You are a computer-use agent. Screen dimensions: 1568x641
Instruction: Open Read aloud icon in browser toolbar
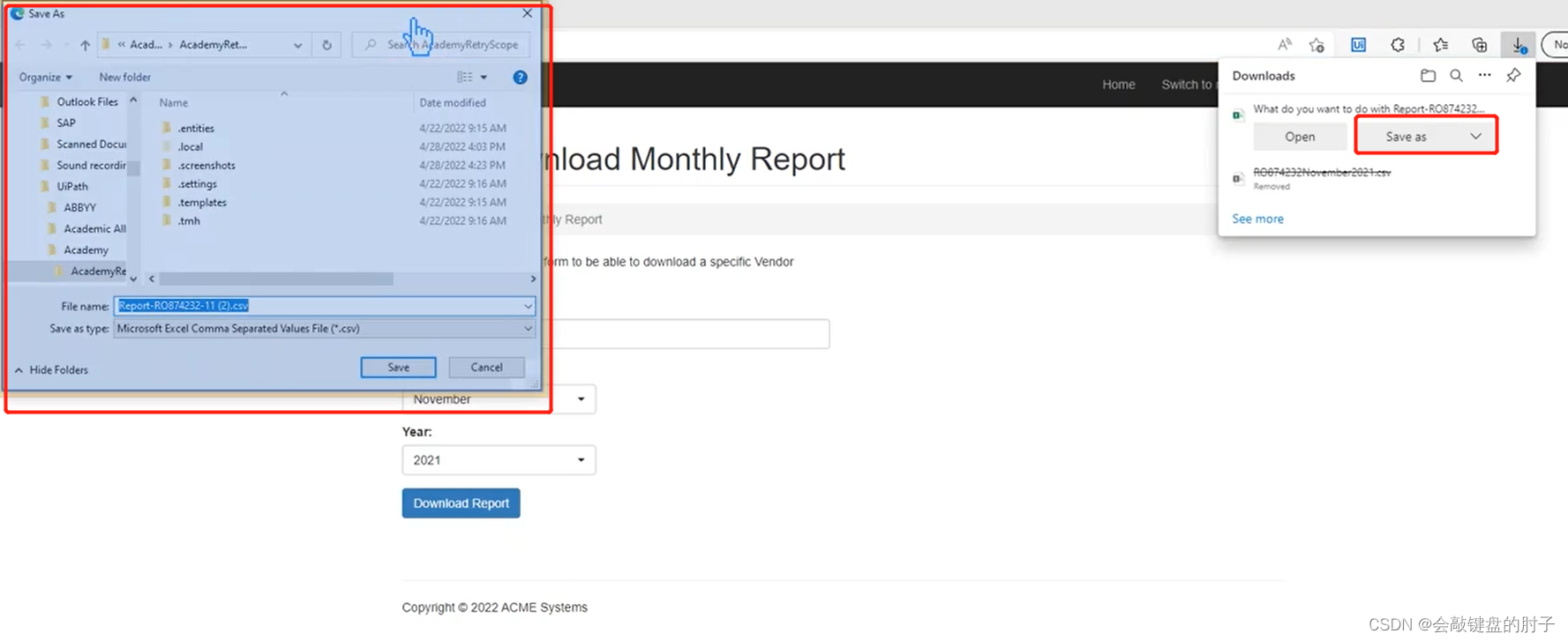click(x=1285, y=45)
